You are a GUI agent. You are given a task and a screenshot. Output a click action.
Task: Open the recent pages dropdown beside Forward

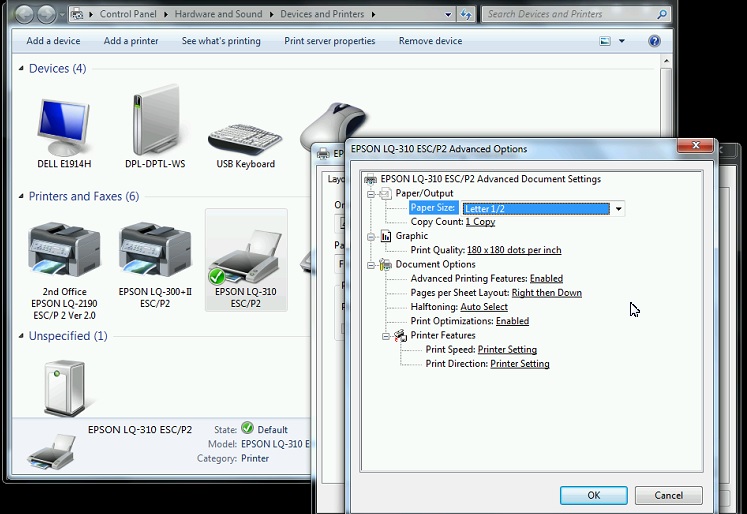coord(62,14)
